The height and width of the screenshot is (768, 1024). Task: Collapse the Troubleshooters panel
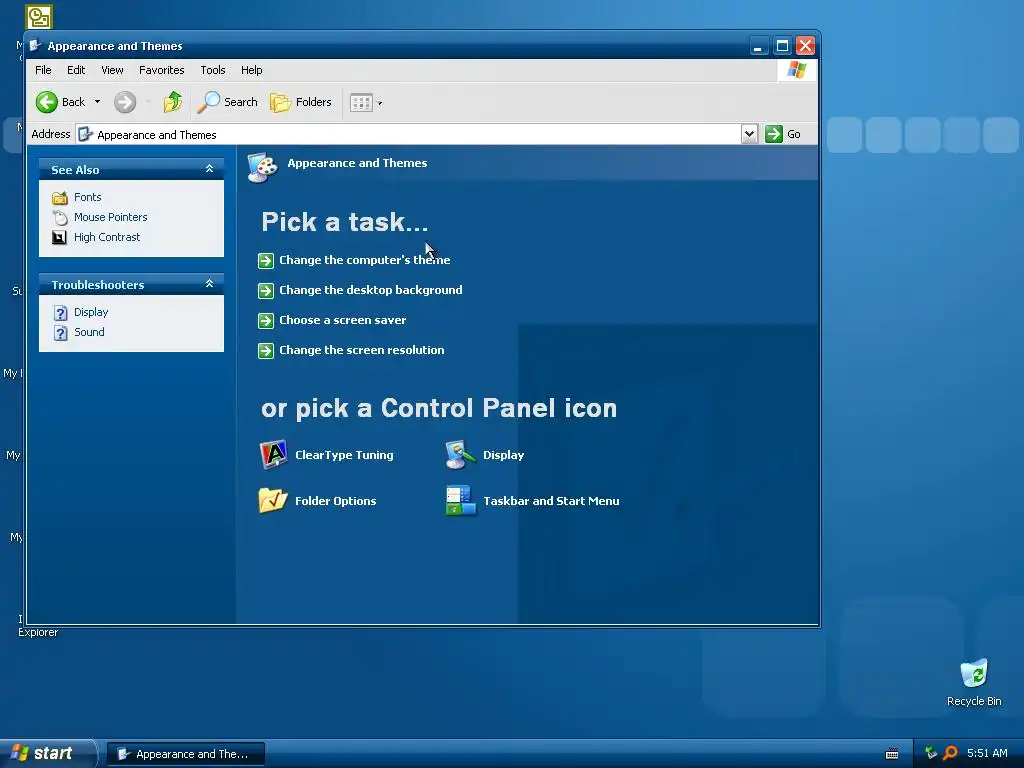click(209, 283)
